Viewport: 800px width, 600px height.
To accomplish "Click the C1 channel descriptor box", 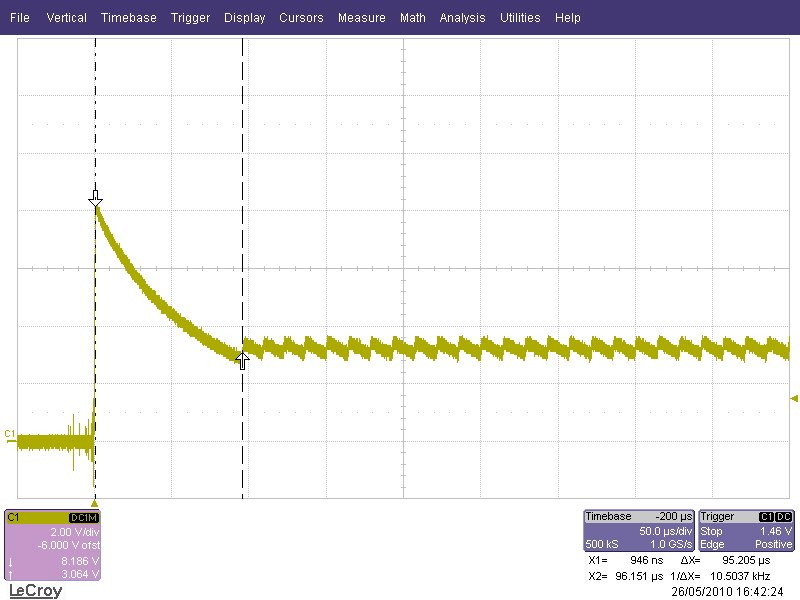I will pyautogui.click(x=53, y=545).
